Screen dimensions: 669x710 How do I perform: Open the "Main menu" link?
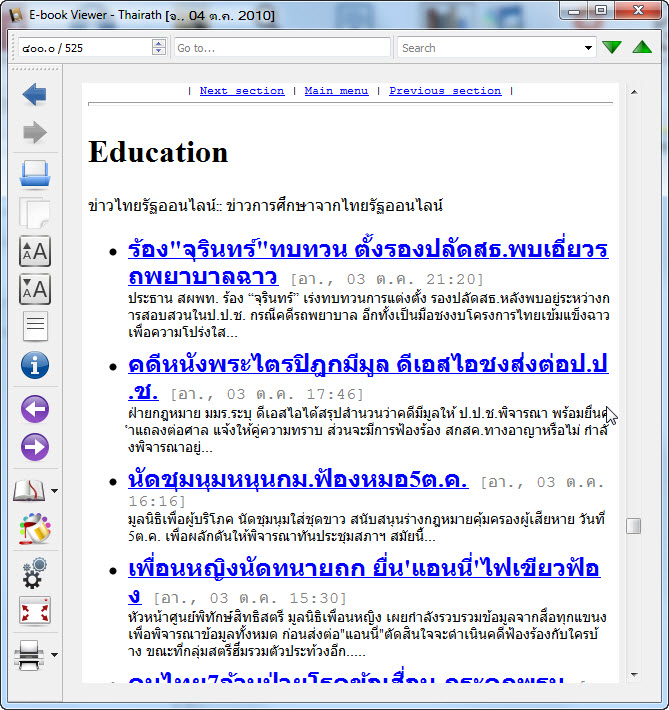coord(336,91)
